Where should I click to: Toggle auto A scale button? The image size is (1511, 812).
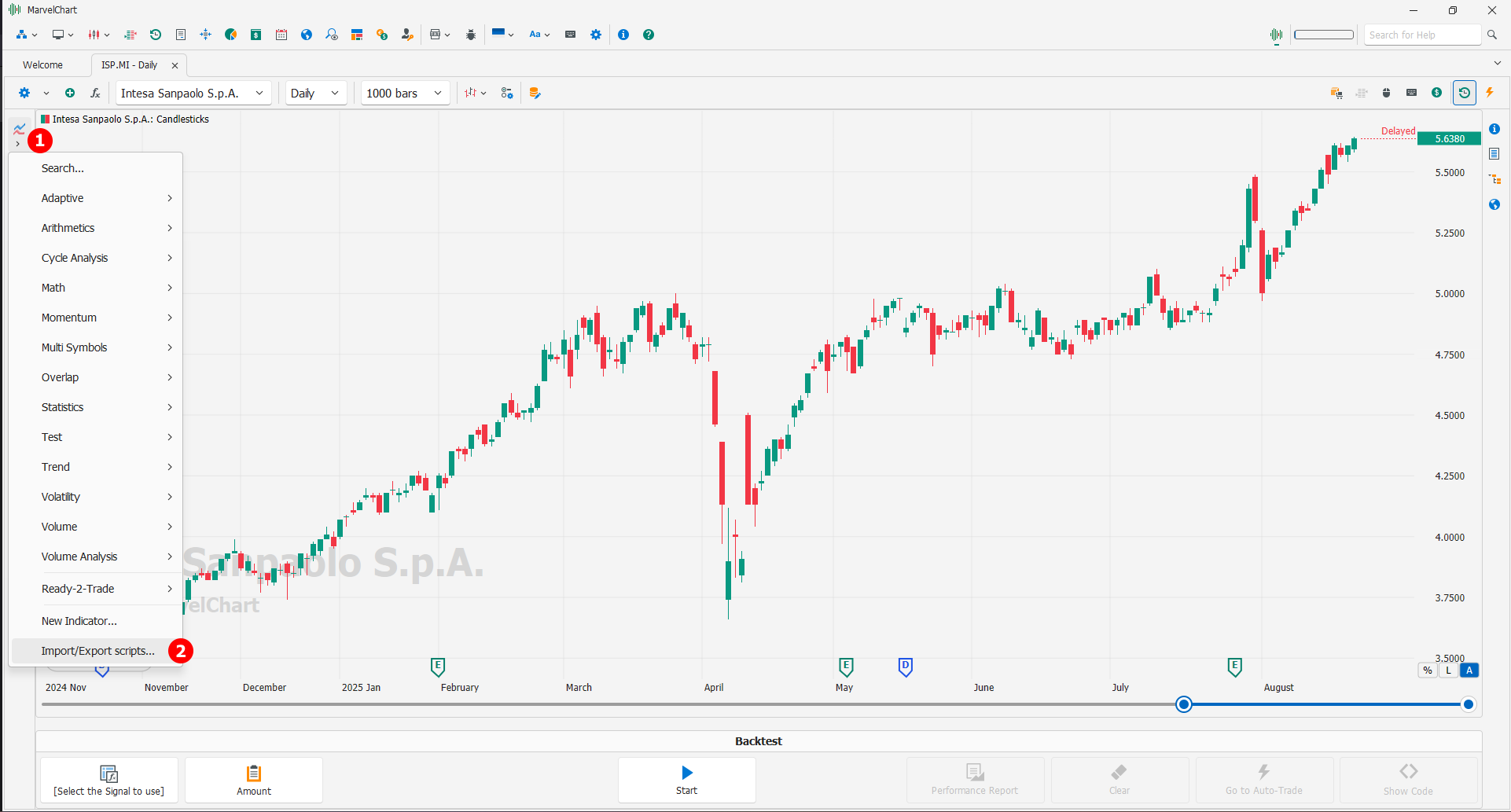[x=1469, y=671]
